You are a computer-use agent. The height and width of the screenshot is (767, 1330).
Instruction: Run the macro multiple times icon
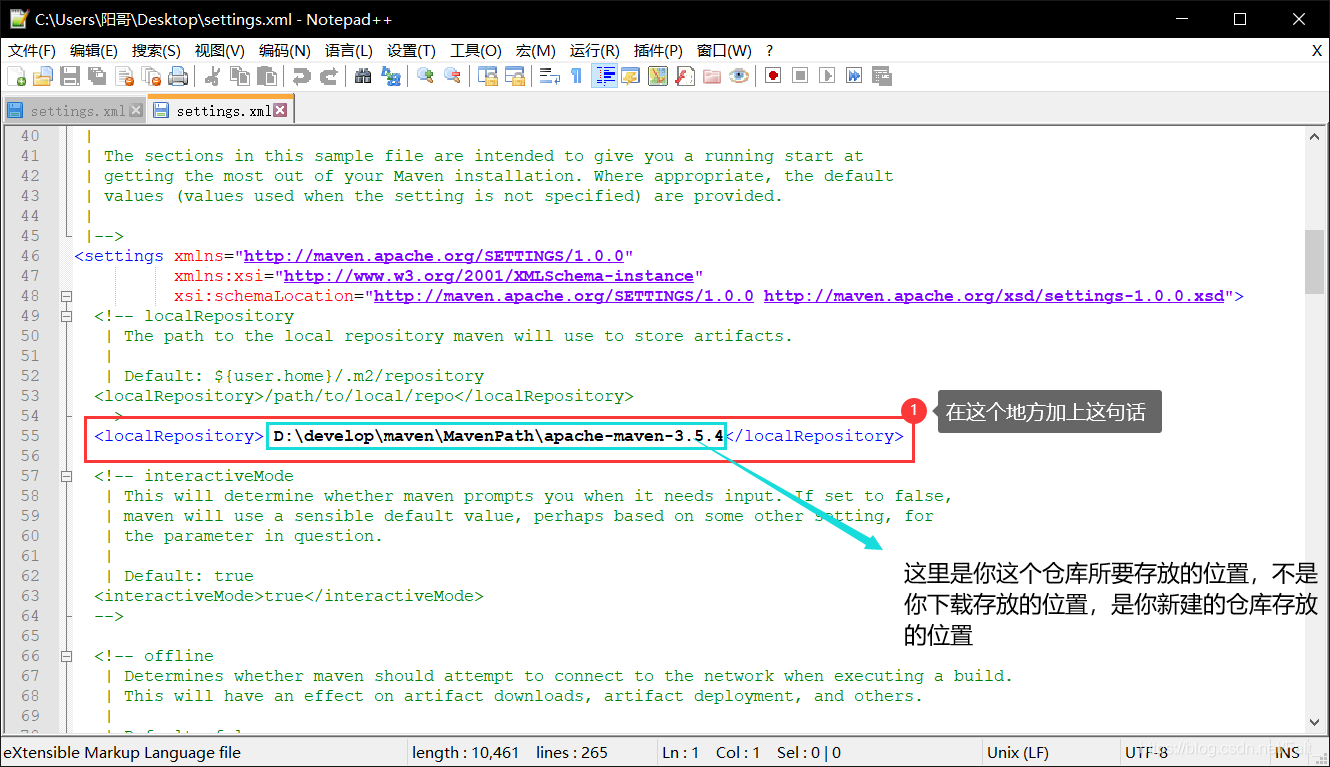(854, 76)
